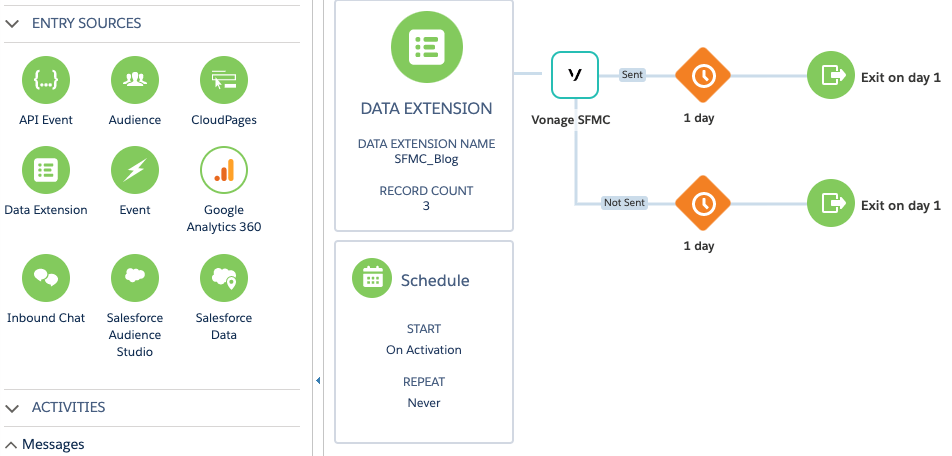Screen dimensions: 952x456
Task: Click the Sent path label
Action: tap(632, 75)
